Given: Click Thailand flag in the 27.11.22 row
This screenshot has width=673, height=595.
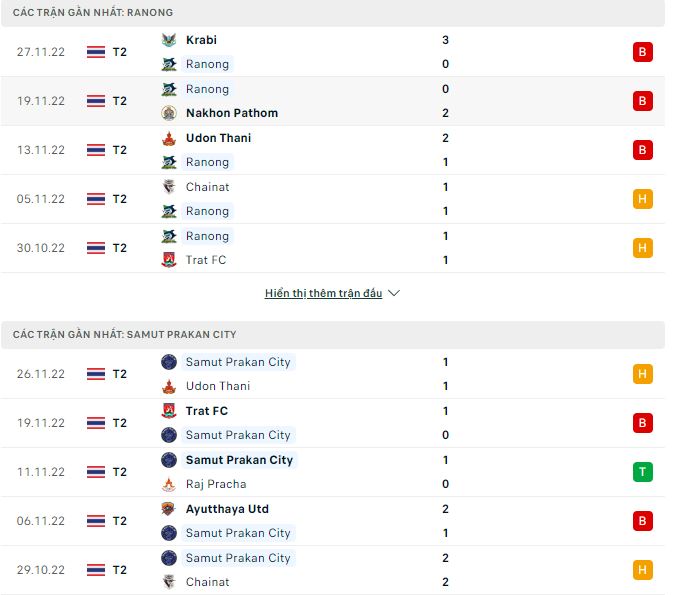Looking at the screenshot, I should [x=96, y=52].
